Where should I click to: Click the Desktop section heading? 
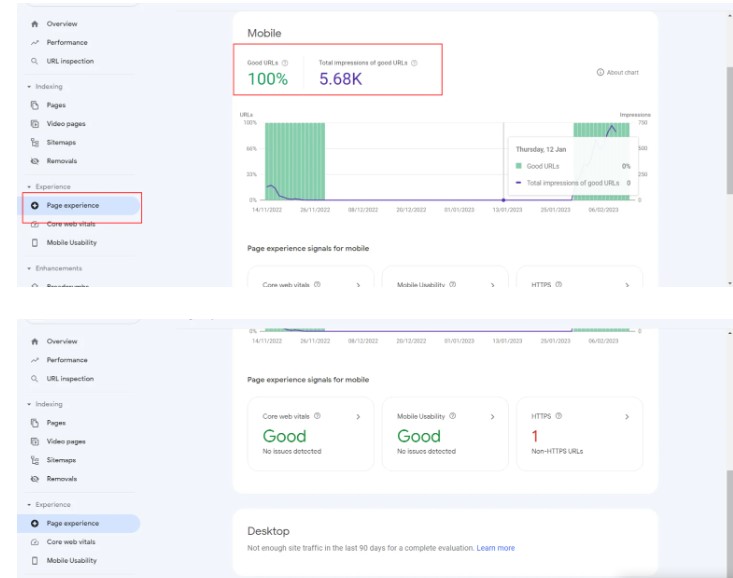[268, 531]
